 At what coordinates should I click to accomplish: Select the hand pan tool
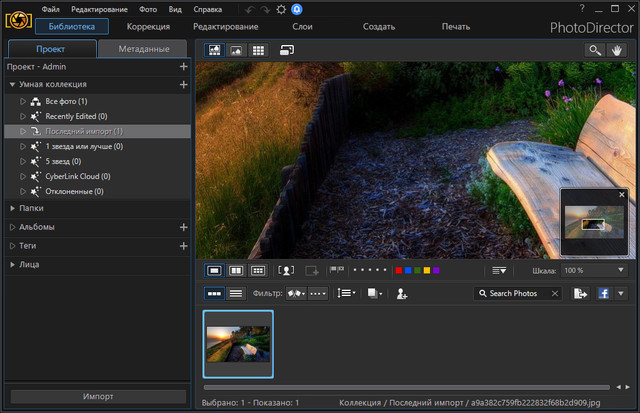617,49
